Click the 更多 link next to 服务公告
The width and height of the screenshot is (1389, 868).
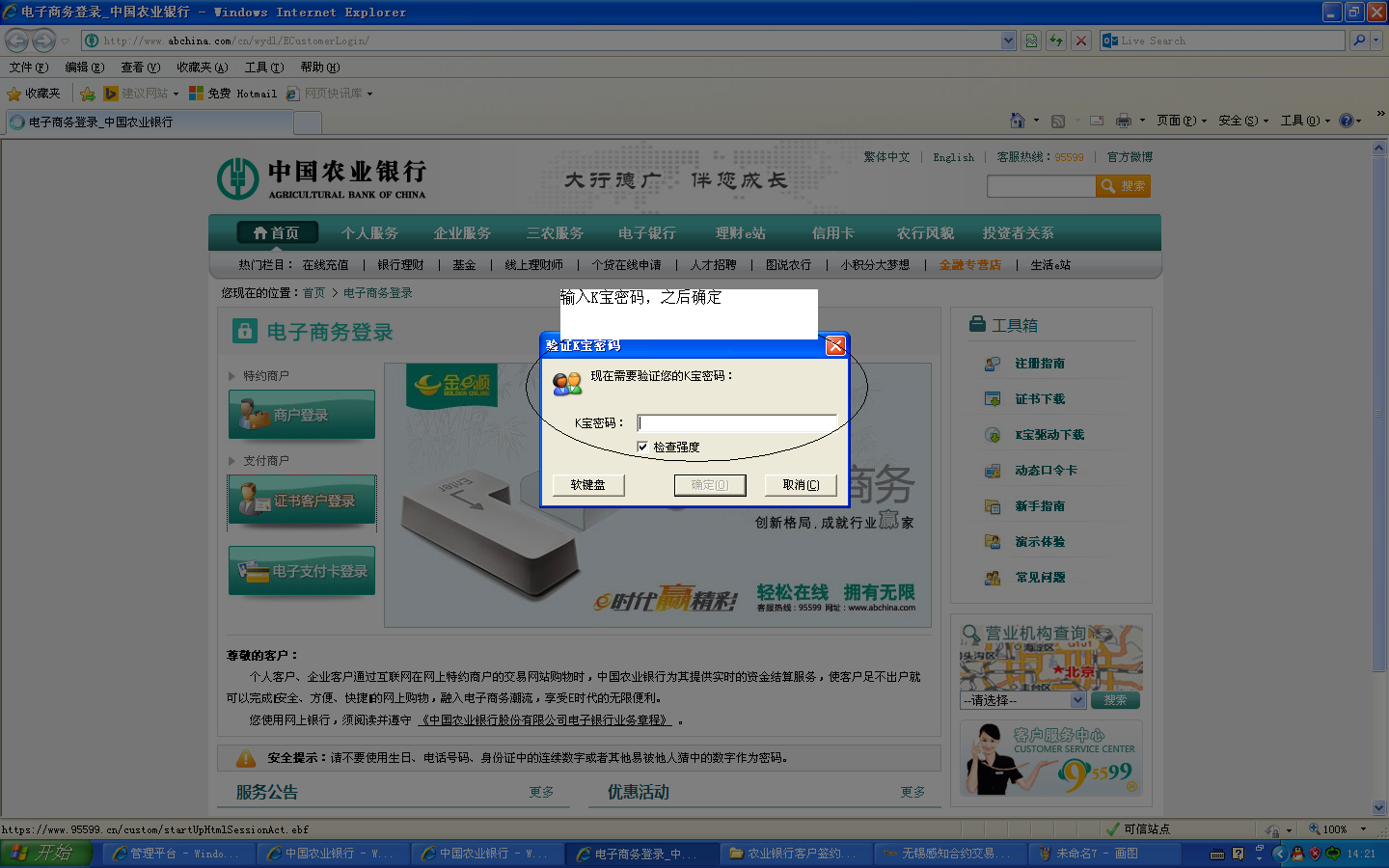tap(541, 792)
